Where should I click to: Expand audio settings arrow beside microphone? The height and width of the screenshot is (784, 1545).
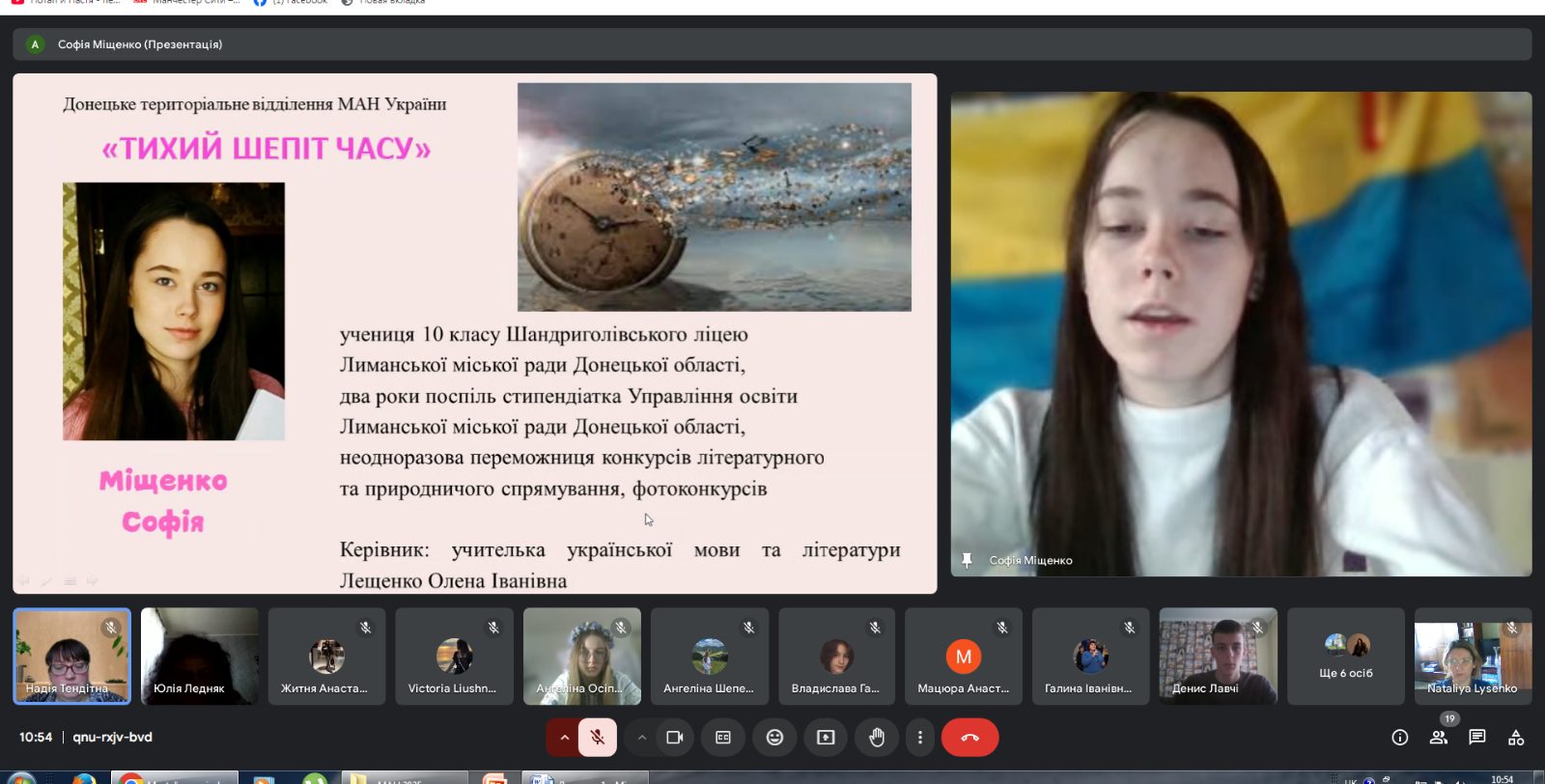pyautogui.click(x=564, y=738)
